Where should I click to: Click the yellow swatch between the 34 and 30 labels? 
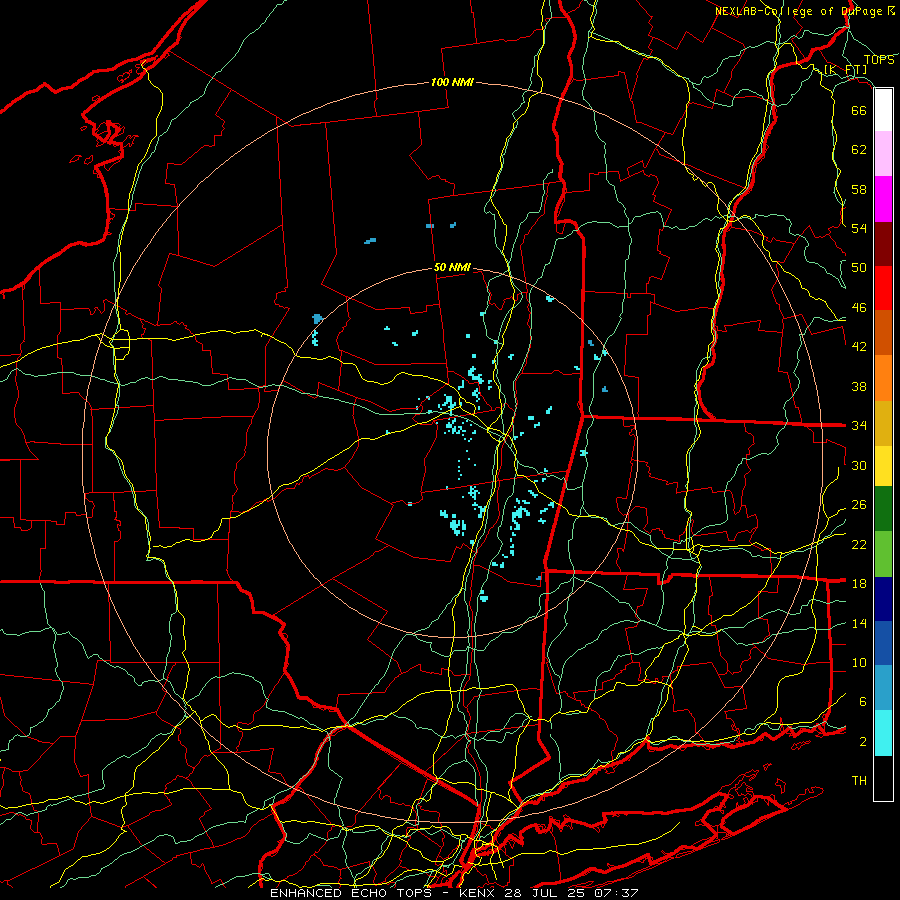(883, 466)
